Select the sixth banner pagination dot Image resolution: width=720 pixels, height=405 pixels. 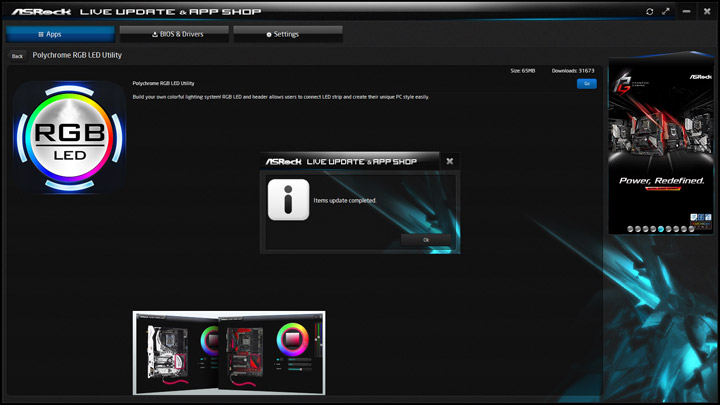[669, 229]
